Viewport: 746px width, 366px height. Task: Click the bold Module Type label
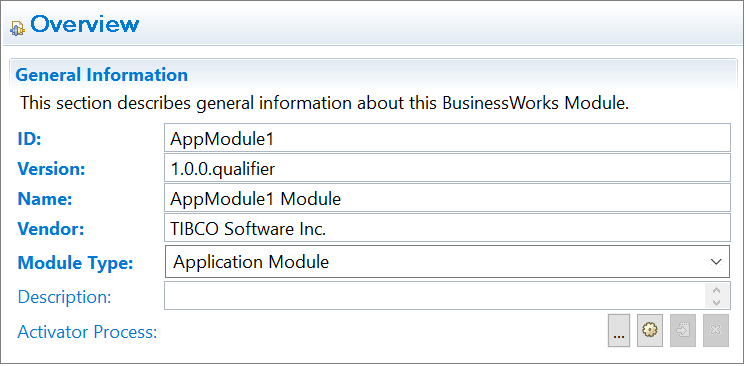(75, 263)
